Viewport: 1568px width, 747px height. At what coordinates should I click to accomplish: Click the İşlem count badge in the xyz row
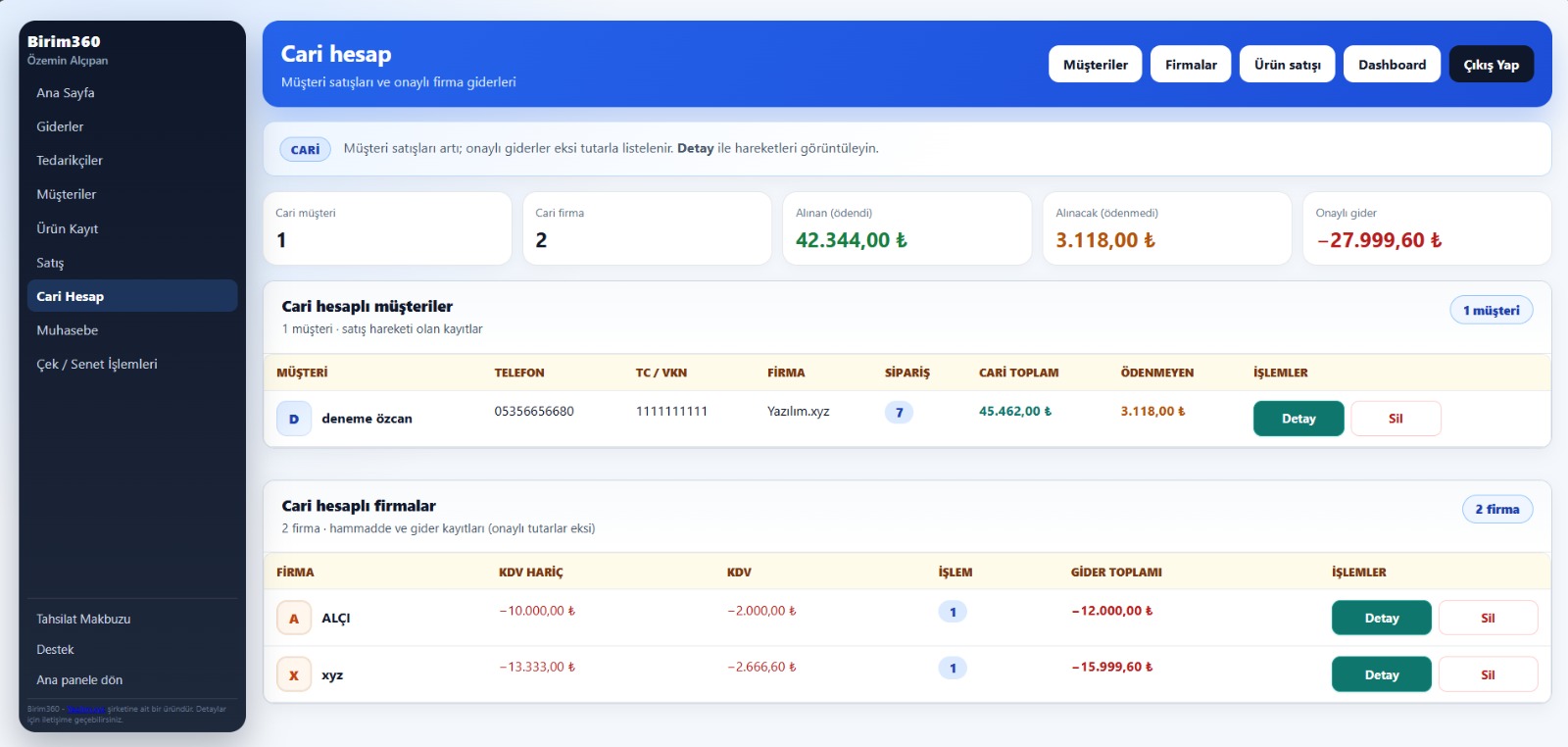point(953,669)
